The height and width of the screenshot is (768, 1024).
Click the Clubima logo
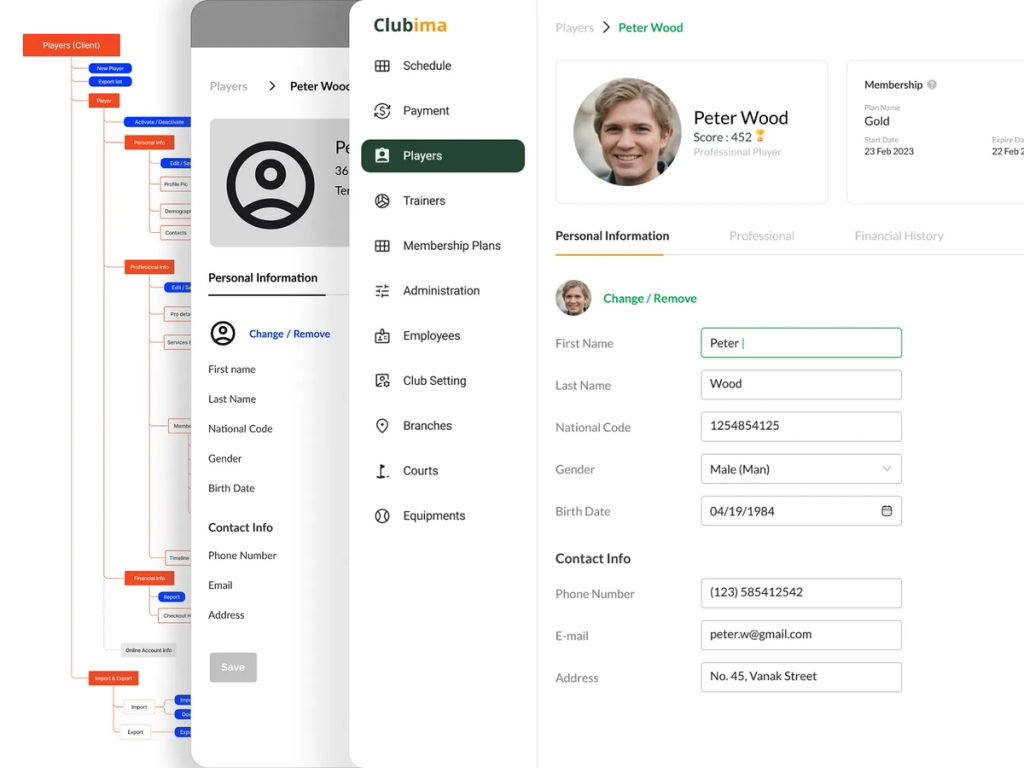pos(410,25)
